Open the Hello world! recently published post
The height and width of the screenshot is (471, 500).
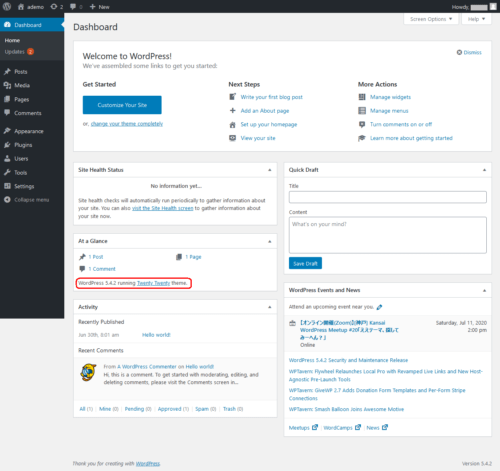click(156, 335)
